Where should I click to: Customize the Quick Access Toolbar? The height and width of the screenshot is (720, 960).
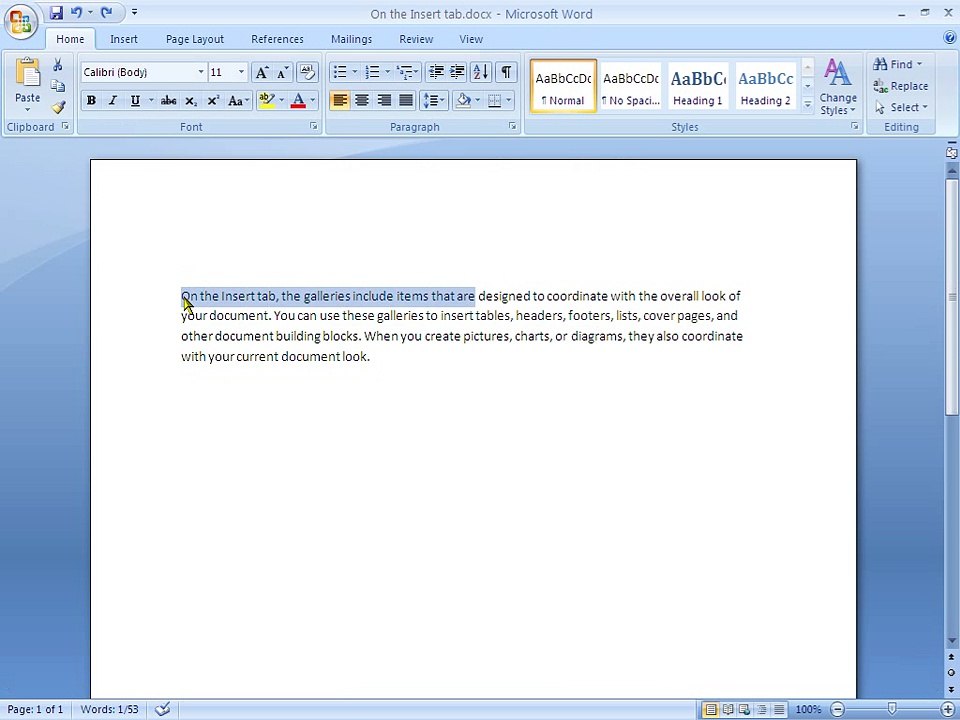point(134,12)
